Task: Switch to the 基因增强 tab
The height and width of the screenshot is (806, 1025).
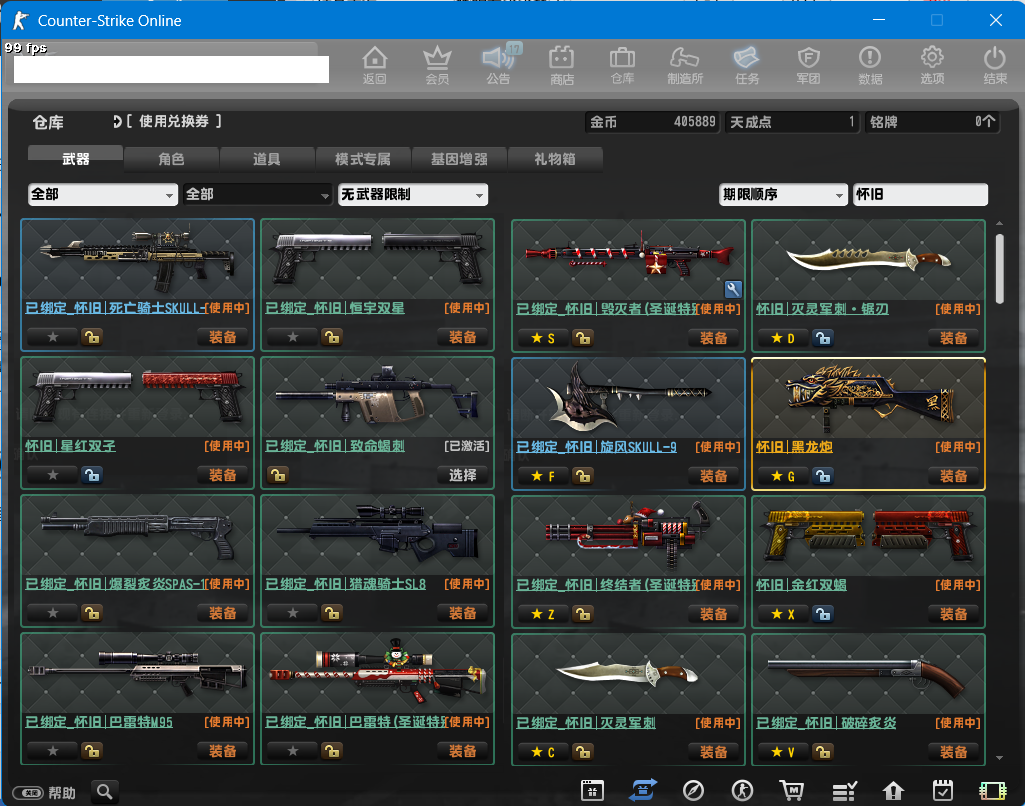Action: point(459,159)
